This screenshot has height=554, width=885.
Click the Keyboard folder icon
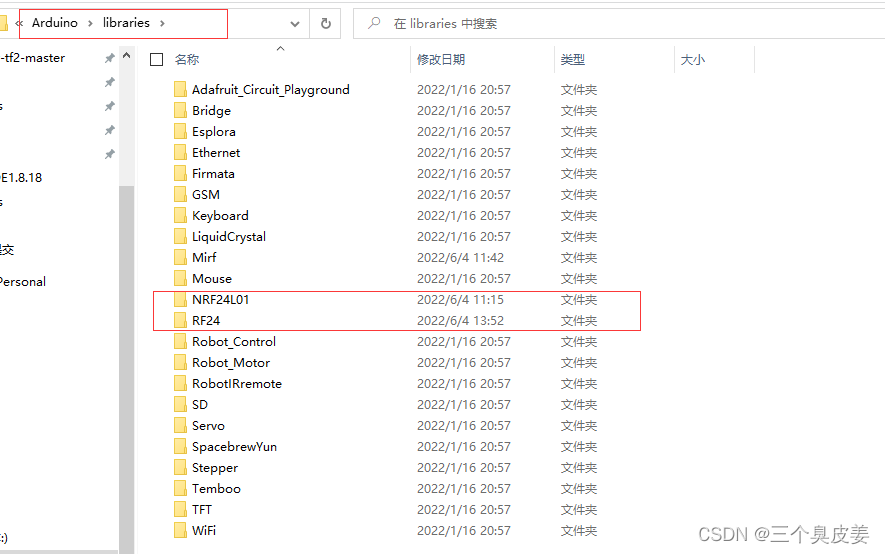[181, 215]
